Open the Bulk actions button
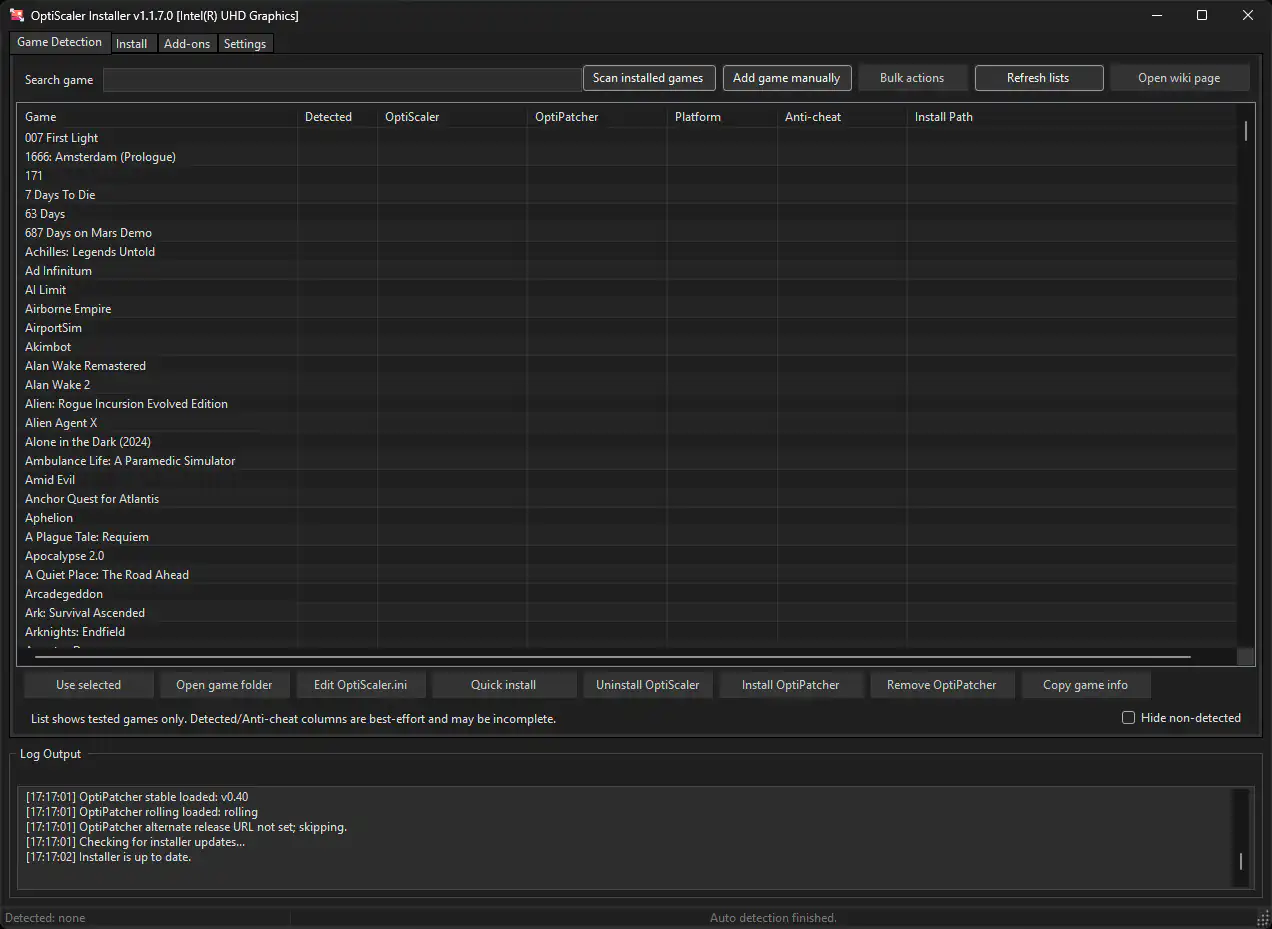Screen dimensions: 1272x929 pyautogui.click(x=912, y=78)
